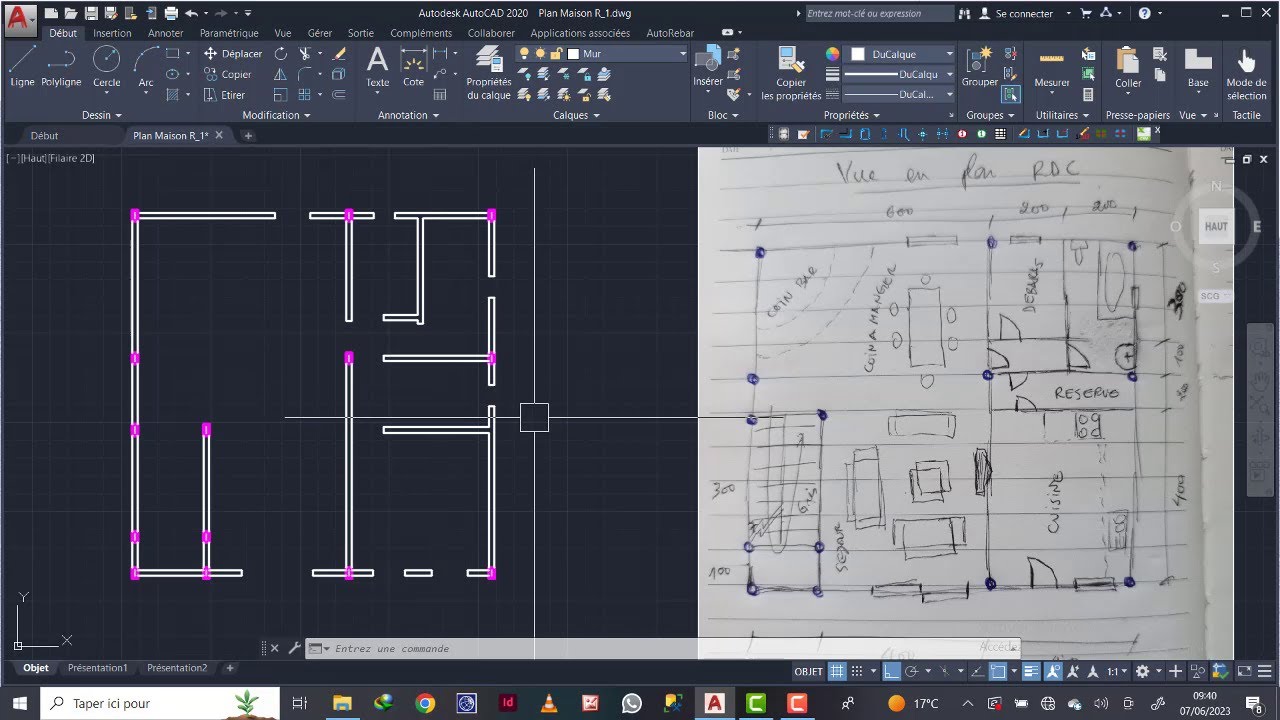Expand the Utilitaires panel dropdown
The height and width of the screenshot is (720, 1280).
1062,115
